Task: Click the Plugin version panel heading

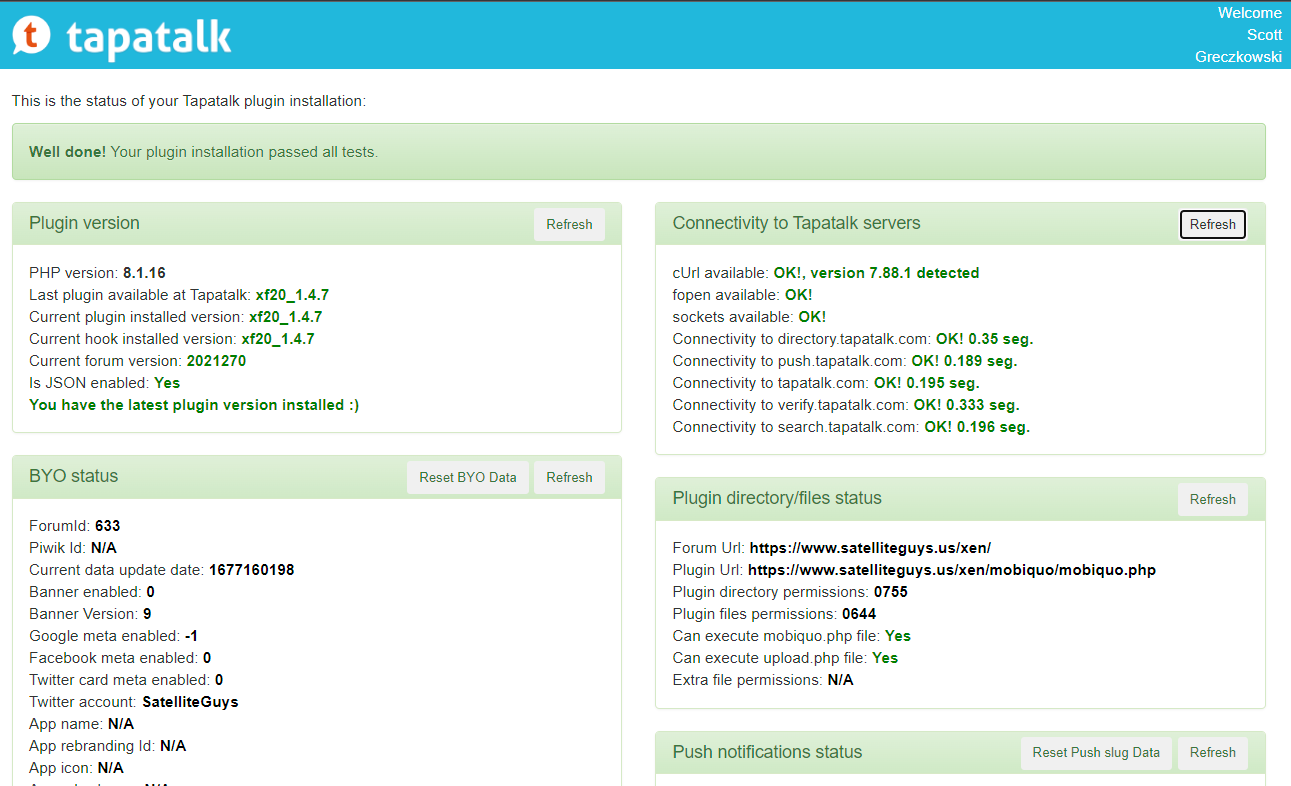Action: click(84, 223)
